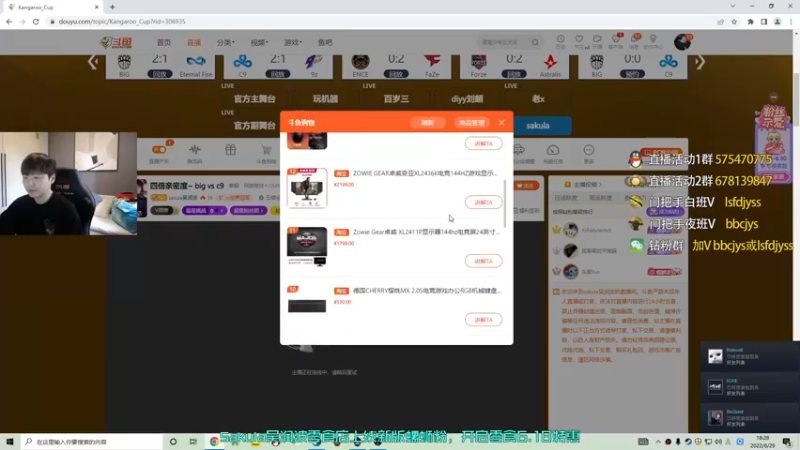Switch to 官方主舞台 stream

(255, 99)
